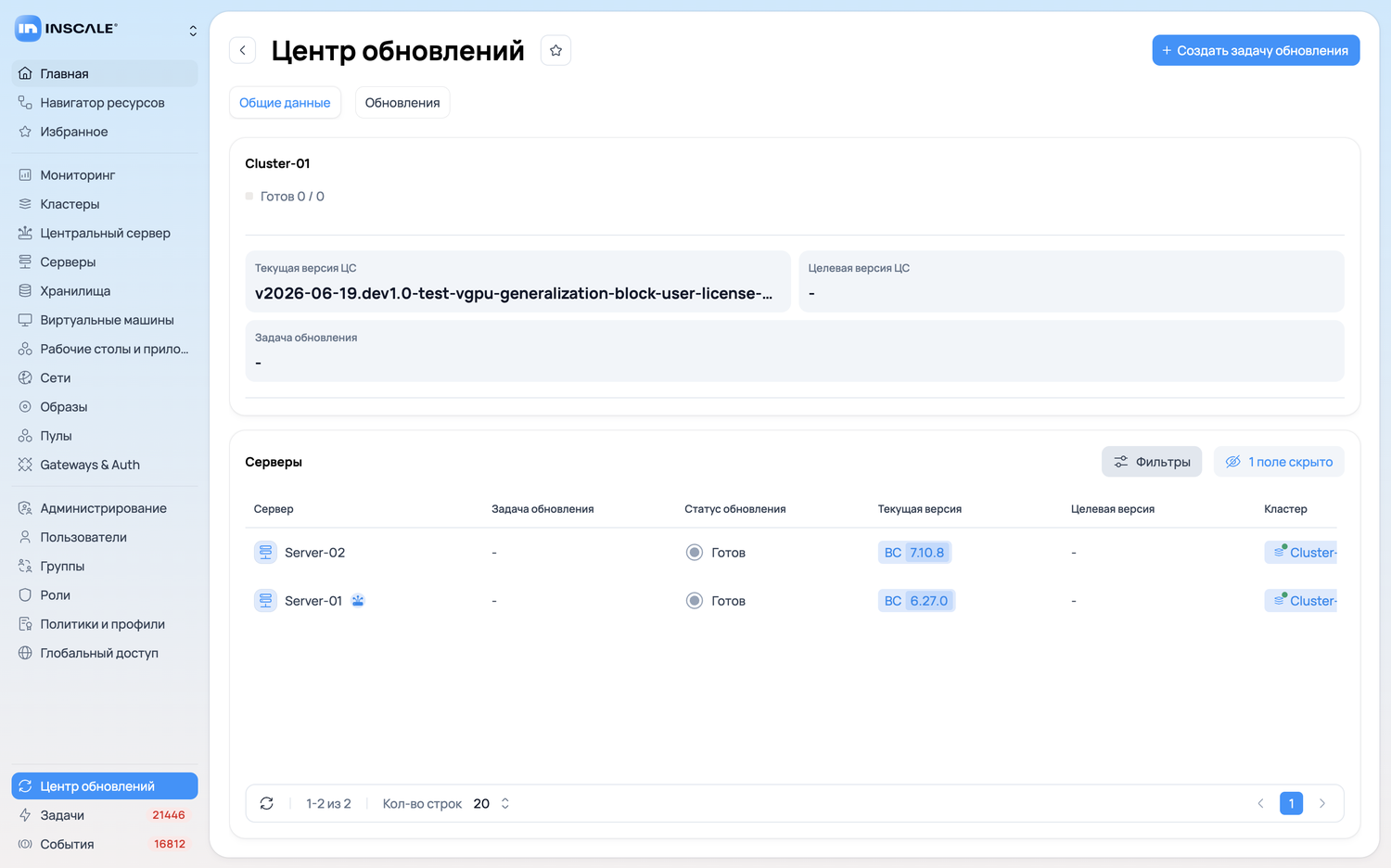Open the Фильтры button in the Серверы table
This screenshot has height=868, width=1391.
pyautogui.click(x=1152, y=462)
